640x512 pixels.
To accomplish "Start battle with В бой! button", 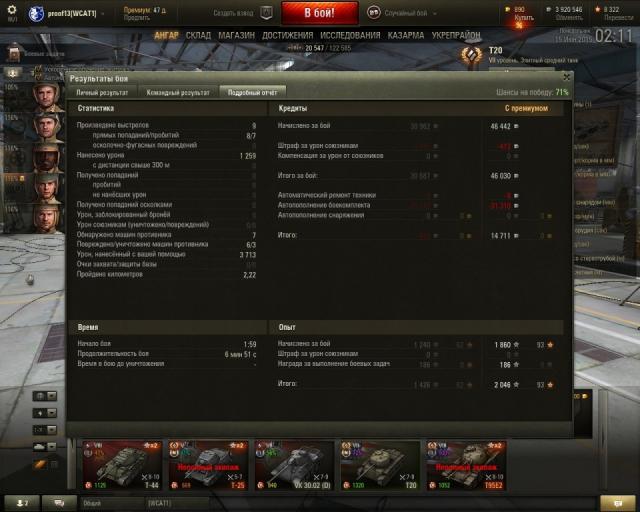I will click(320, 13).
